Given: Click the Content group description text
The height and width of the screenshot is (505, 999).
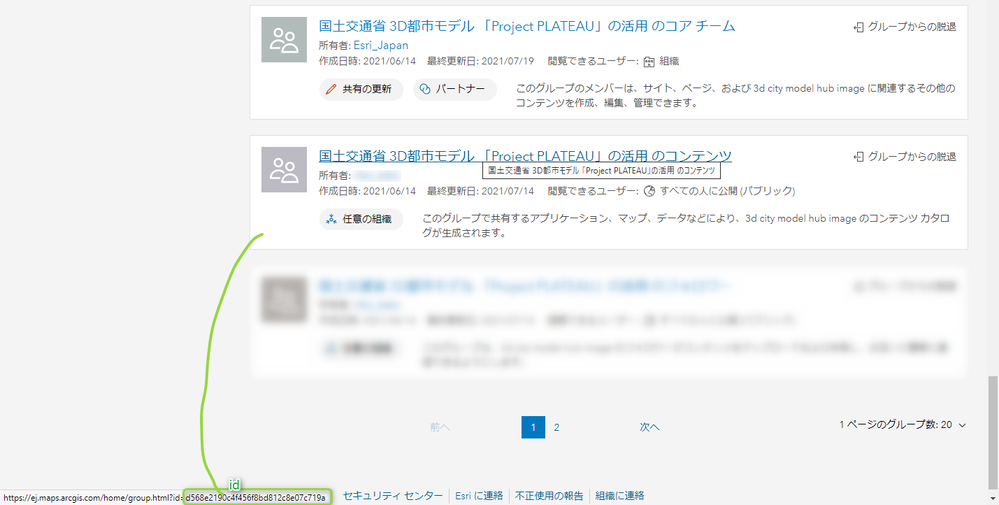Looking at the screenshot, I should coord(686,225).
